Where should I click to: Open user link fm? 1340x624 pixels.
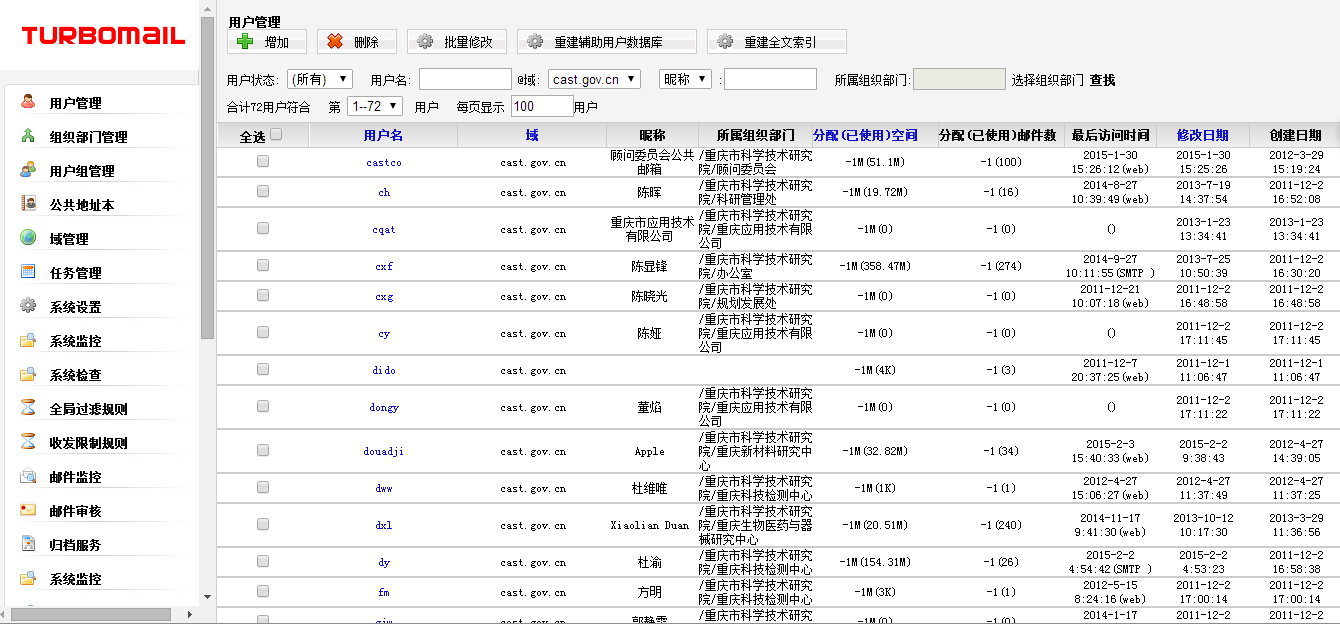(x=384, y=592)
